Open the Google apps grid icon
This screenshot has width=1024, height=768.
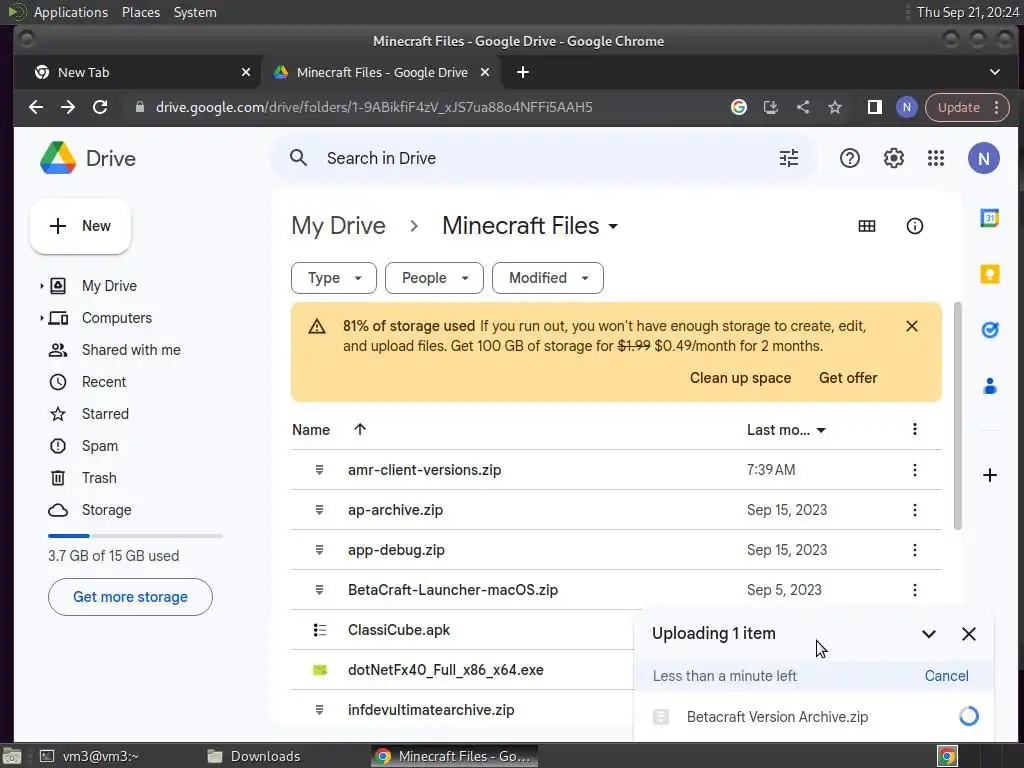936,158
